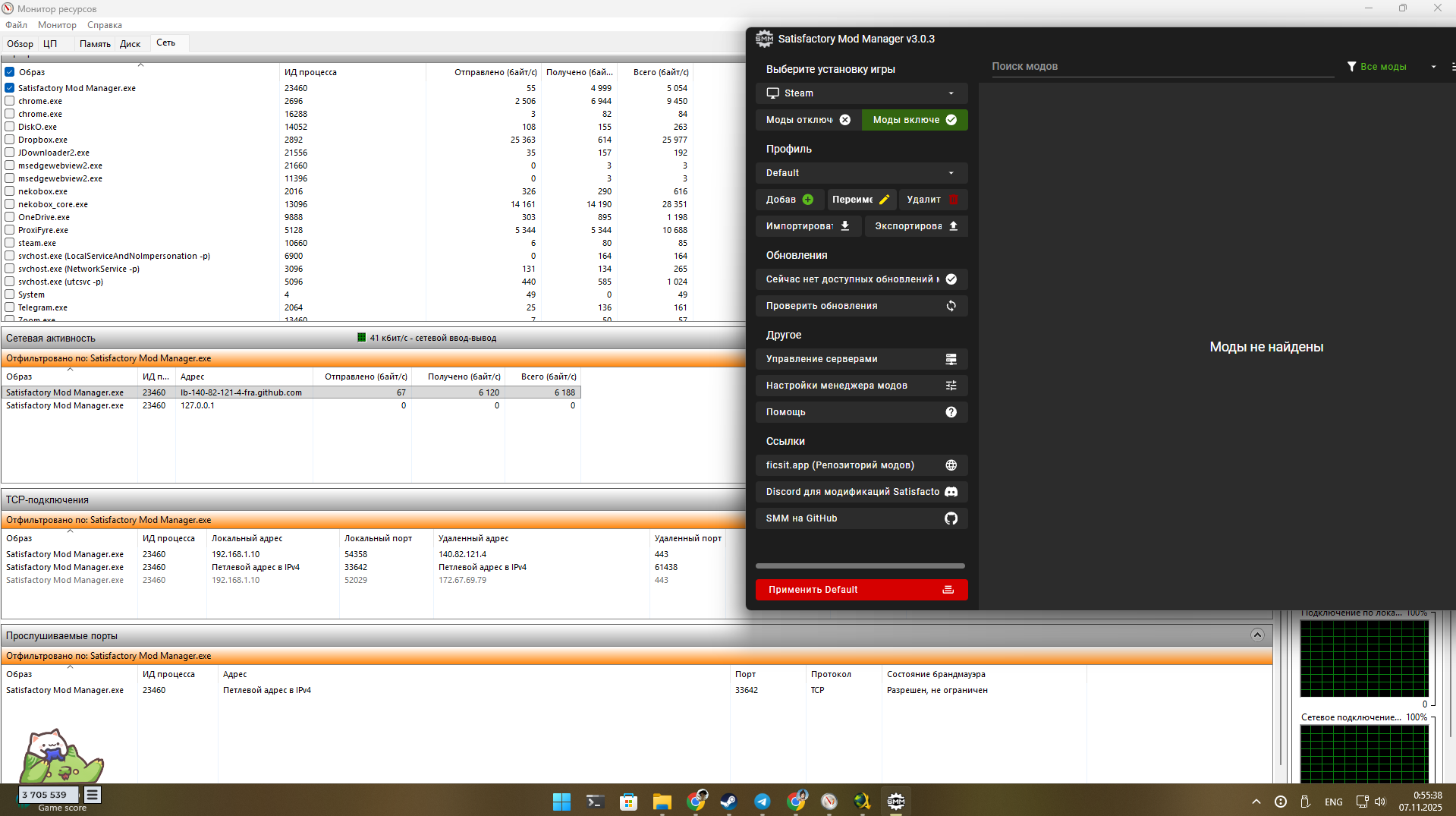The image size is (1456, 816).
Task: Click the upload icon on Экспортировать
Action: point(954,226)
